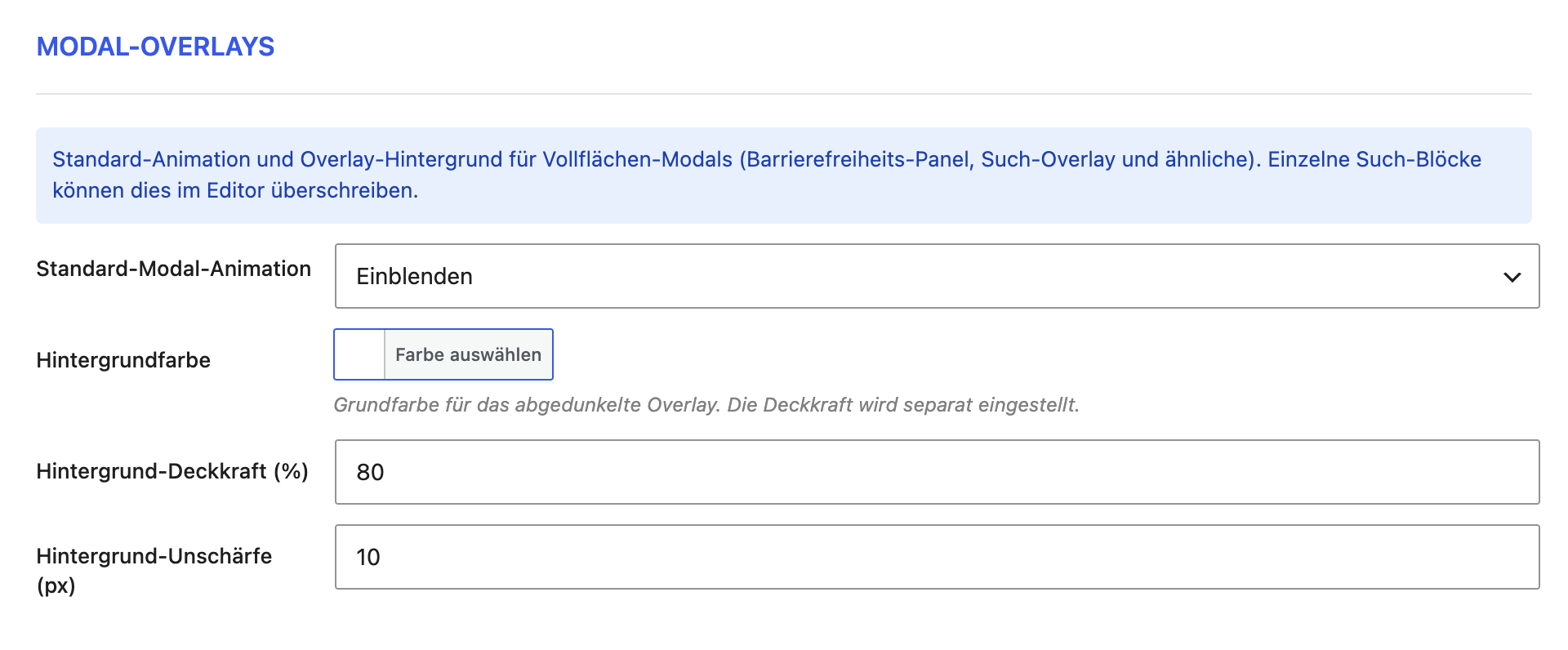Screen dimensions: 1568x650
Task: Click the 'Hintergrund-Deckkraft (%)' label
Action: (172, 471)
